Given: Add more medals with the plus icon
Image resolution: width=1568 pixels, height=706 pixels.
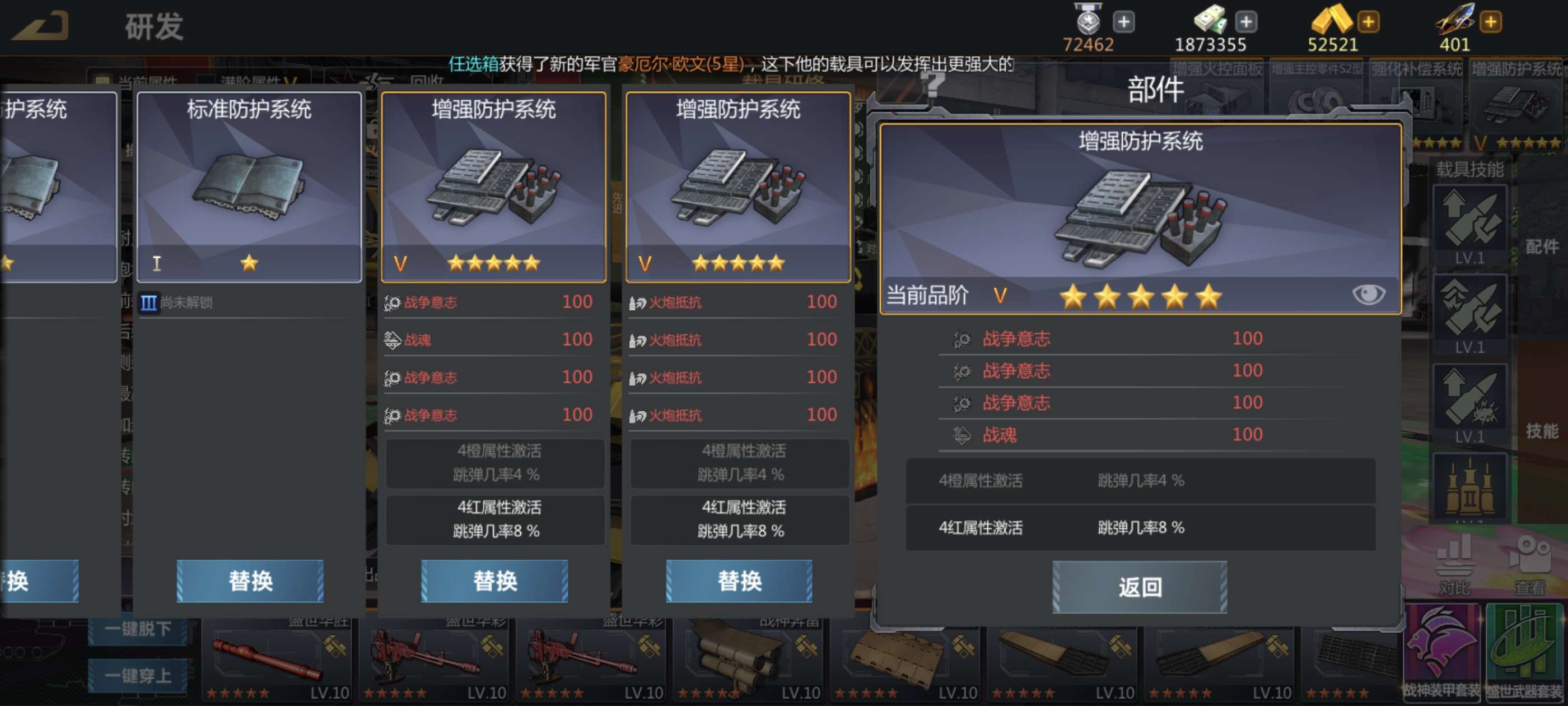Looking at the screenshot, I should tap(1124, 22).
